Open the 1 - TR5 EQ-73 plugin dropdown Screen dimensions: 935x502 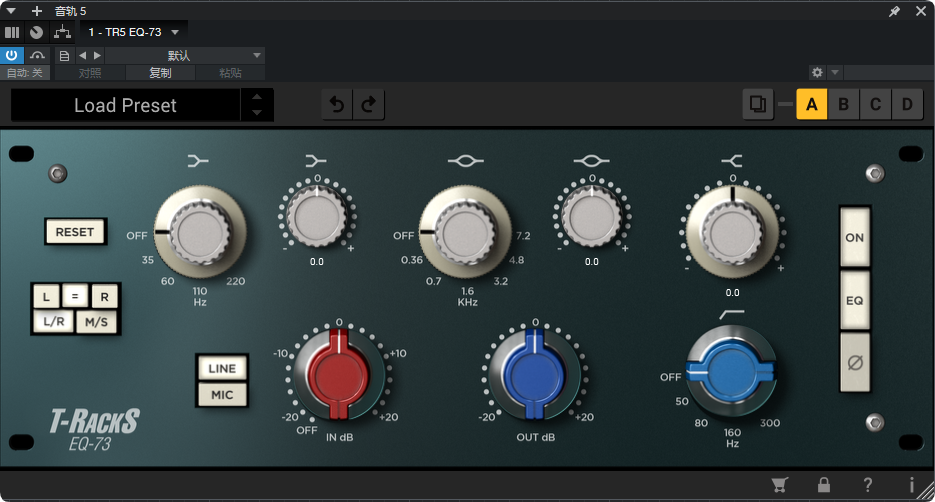[x=133, y=32]
